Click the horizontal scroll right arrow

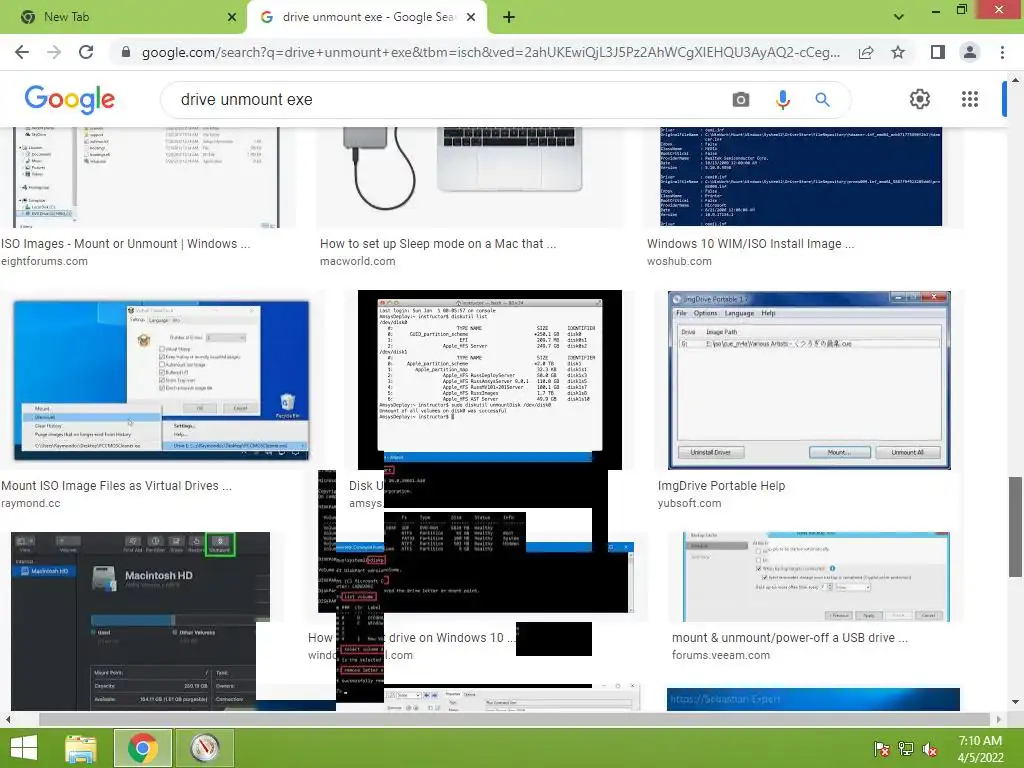click(999, 719)
